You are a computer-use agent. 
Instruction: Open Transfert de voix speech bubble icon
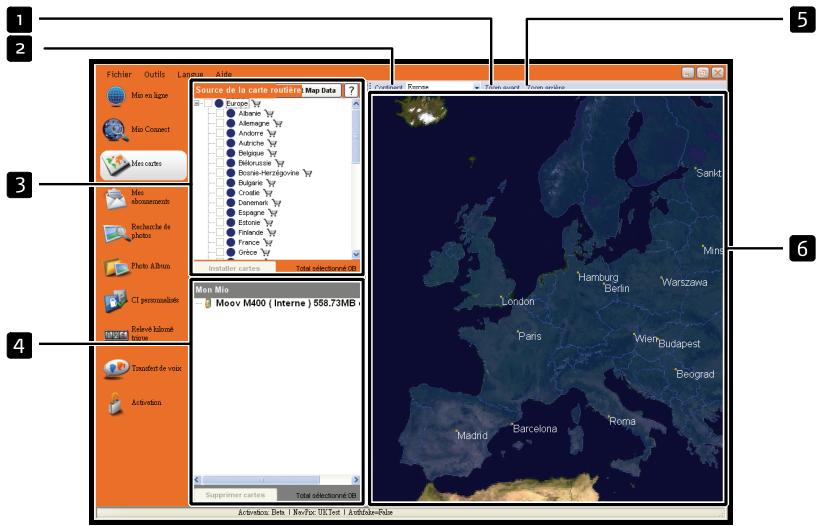click(x=116, y=369)
